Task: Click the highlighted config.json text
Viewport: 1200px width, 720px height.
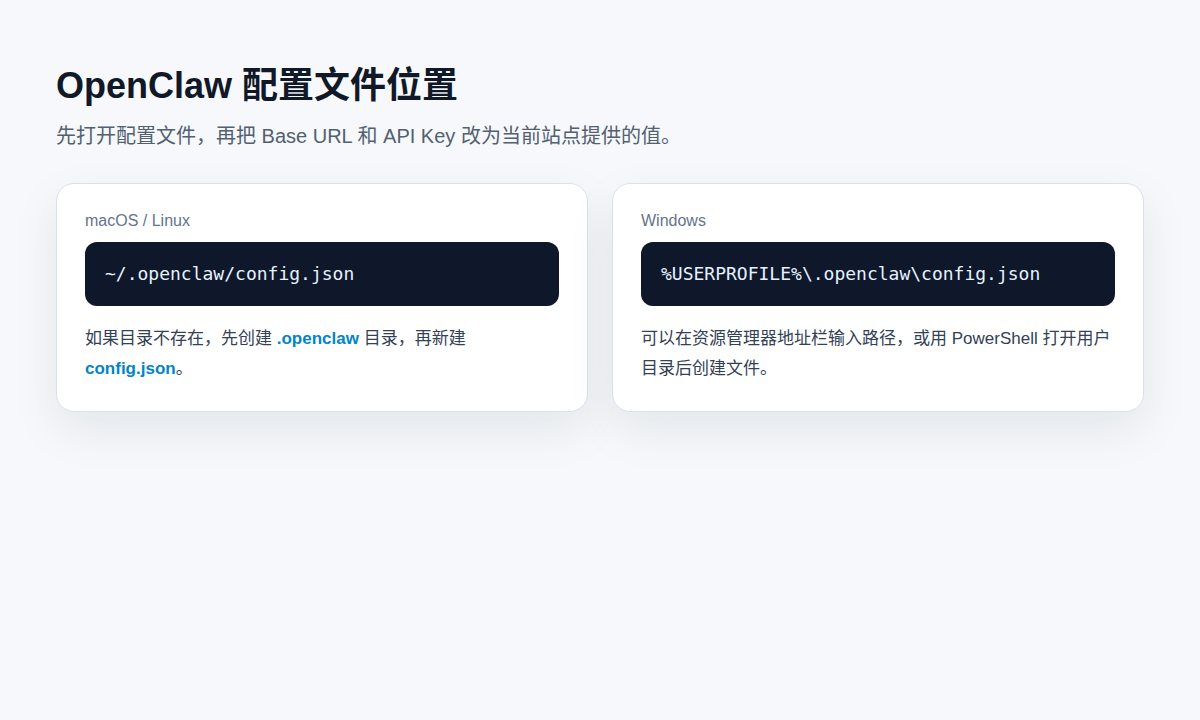Action: tap(130, 368)
